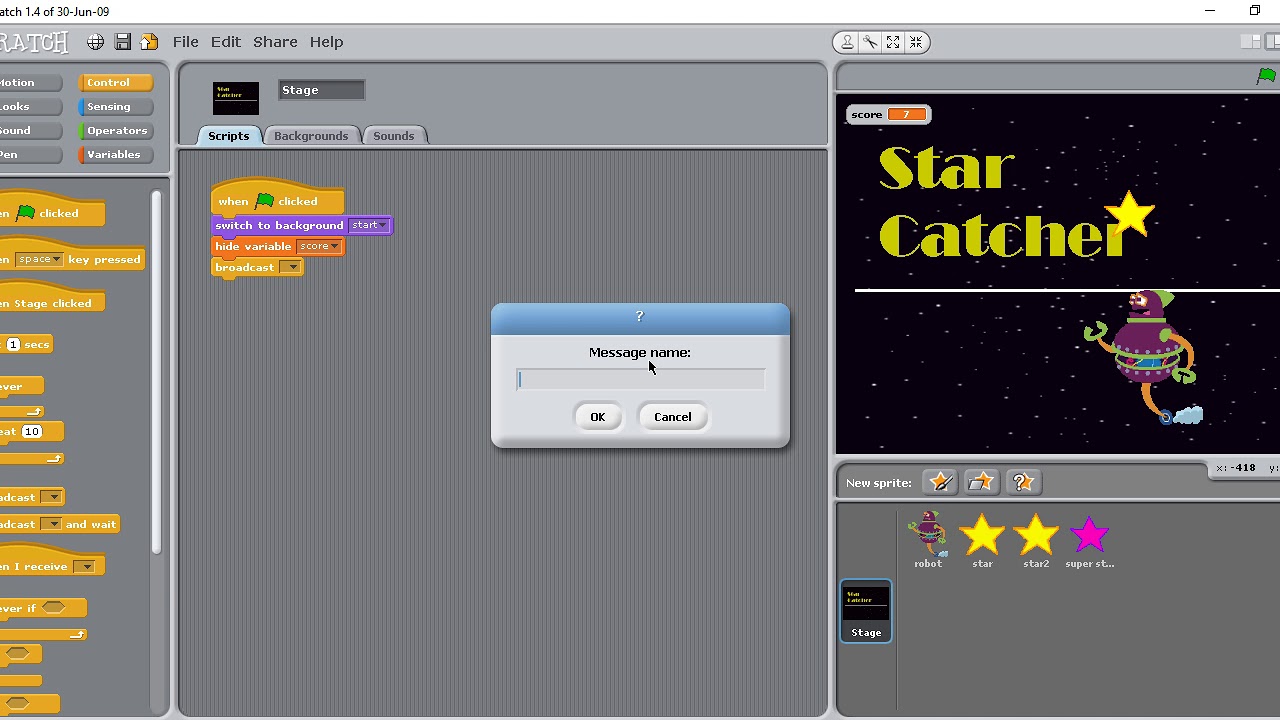Select the shrink sprite tool
The image size is (1280, 720).
pos(916,42)
